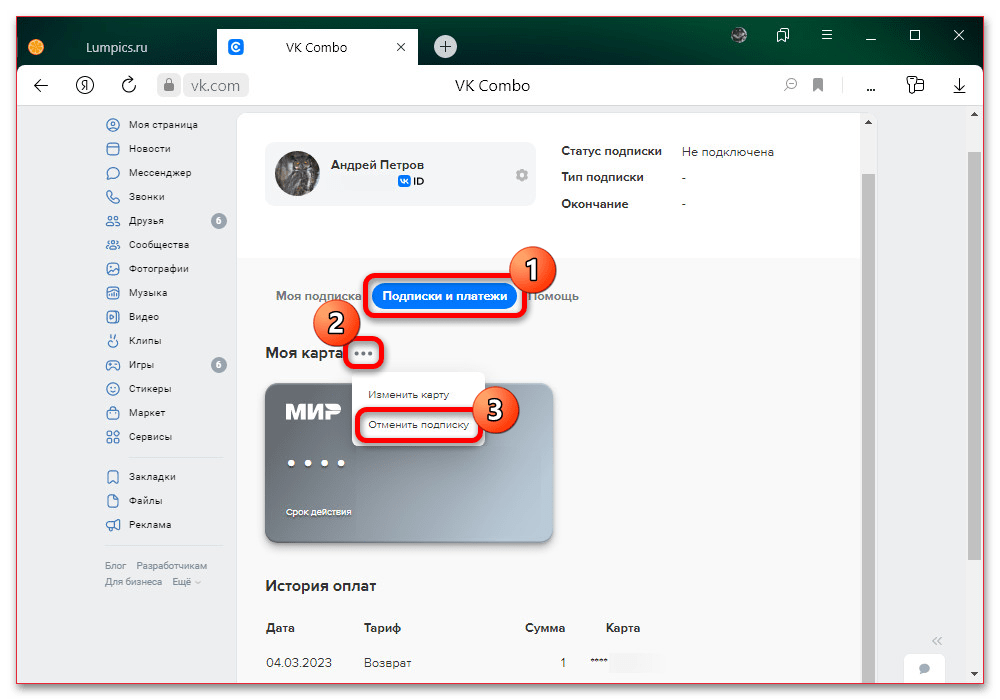The image size is (1000, 700).
Task: Select Подписки и платежи tab
Action: [x=445, y=296]
